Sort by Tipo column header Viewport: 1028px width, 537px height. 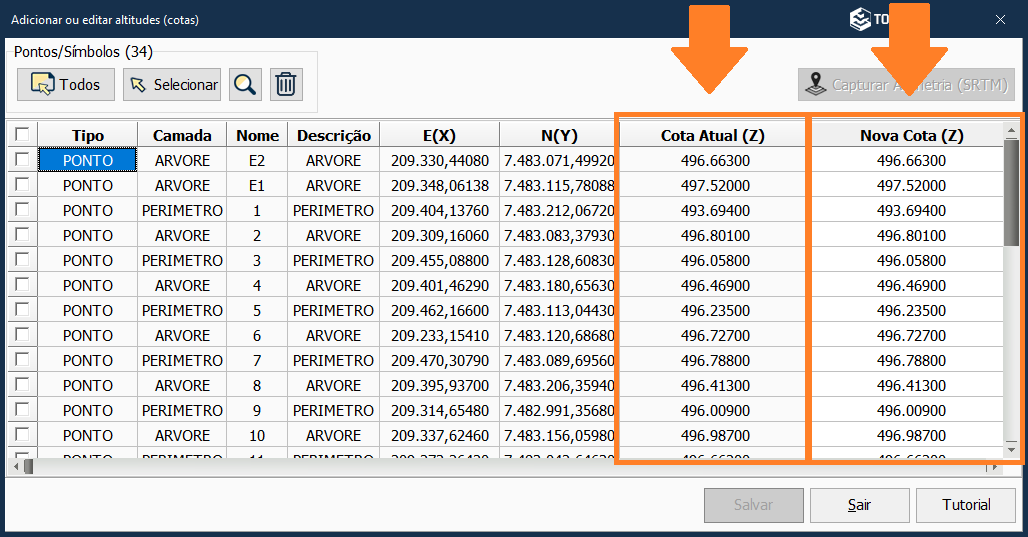pyautogui.click(x=88, y=135)
